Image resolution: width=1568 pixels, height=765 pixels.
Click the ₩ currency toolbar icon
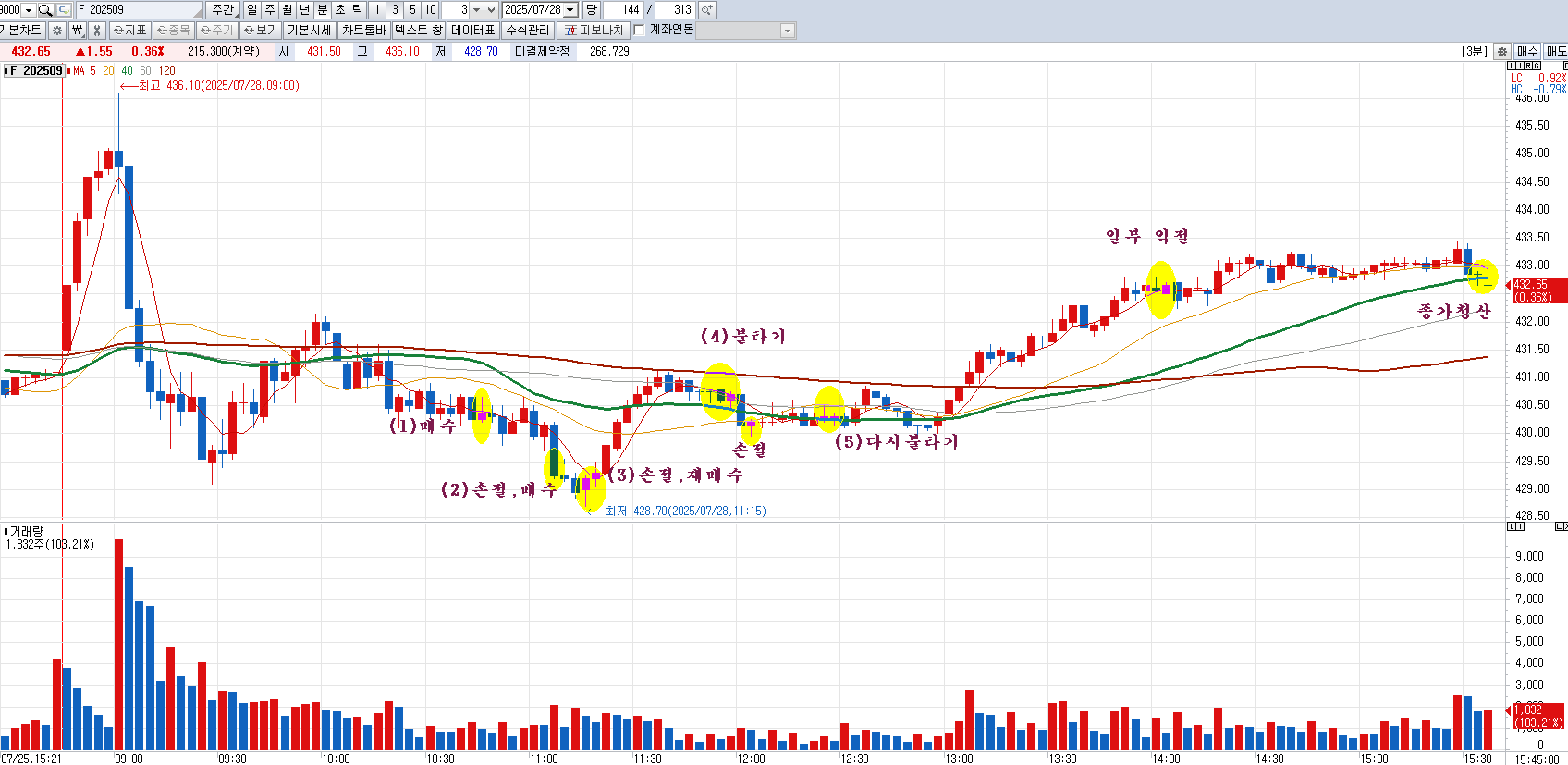click(x=78, y=31)
